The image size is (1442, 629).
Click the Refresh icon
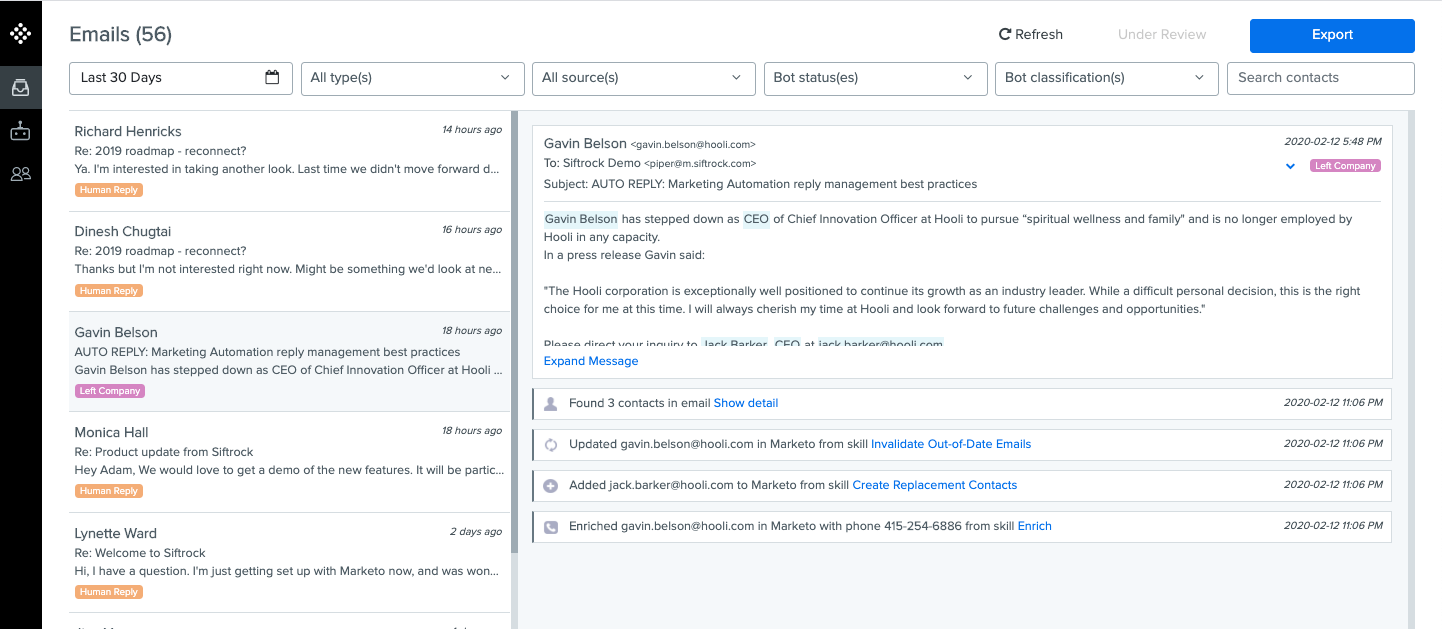click(x=1003, y=33)
